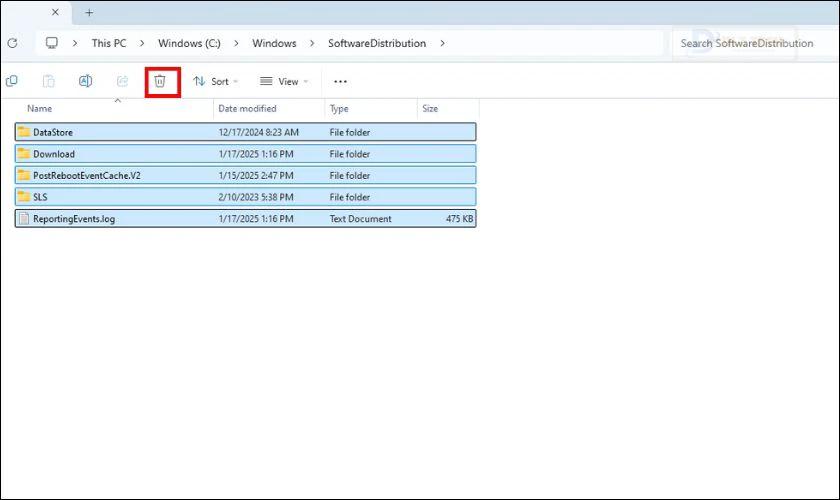Click the Share toolbar icon
Screen dimensions: 840x500
pyautogui.click(x=123, y=81)
